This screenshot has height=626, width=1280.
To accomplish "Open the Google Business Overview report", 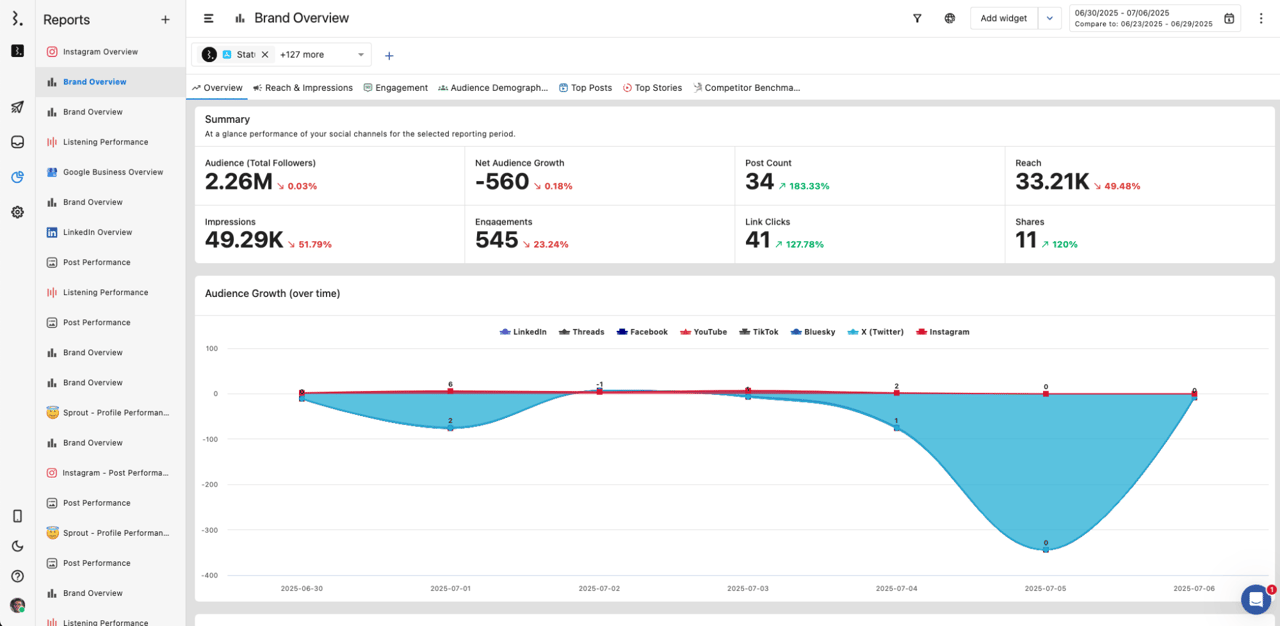I will [112, 172].
